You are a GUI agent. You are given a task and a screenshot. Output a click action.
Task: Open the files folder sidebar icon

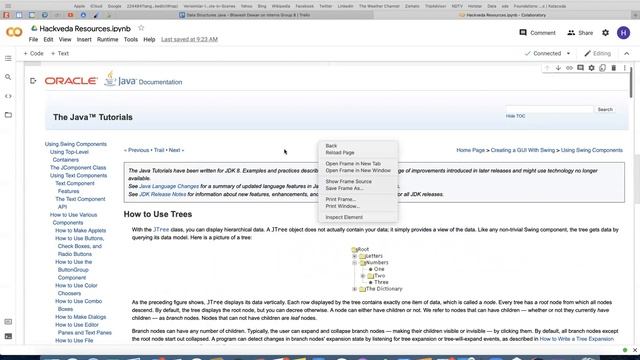pyautogui.click(x=8, y=115)
